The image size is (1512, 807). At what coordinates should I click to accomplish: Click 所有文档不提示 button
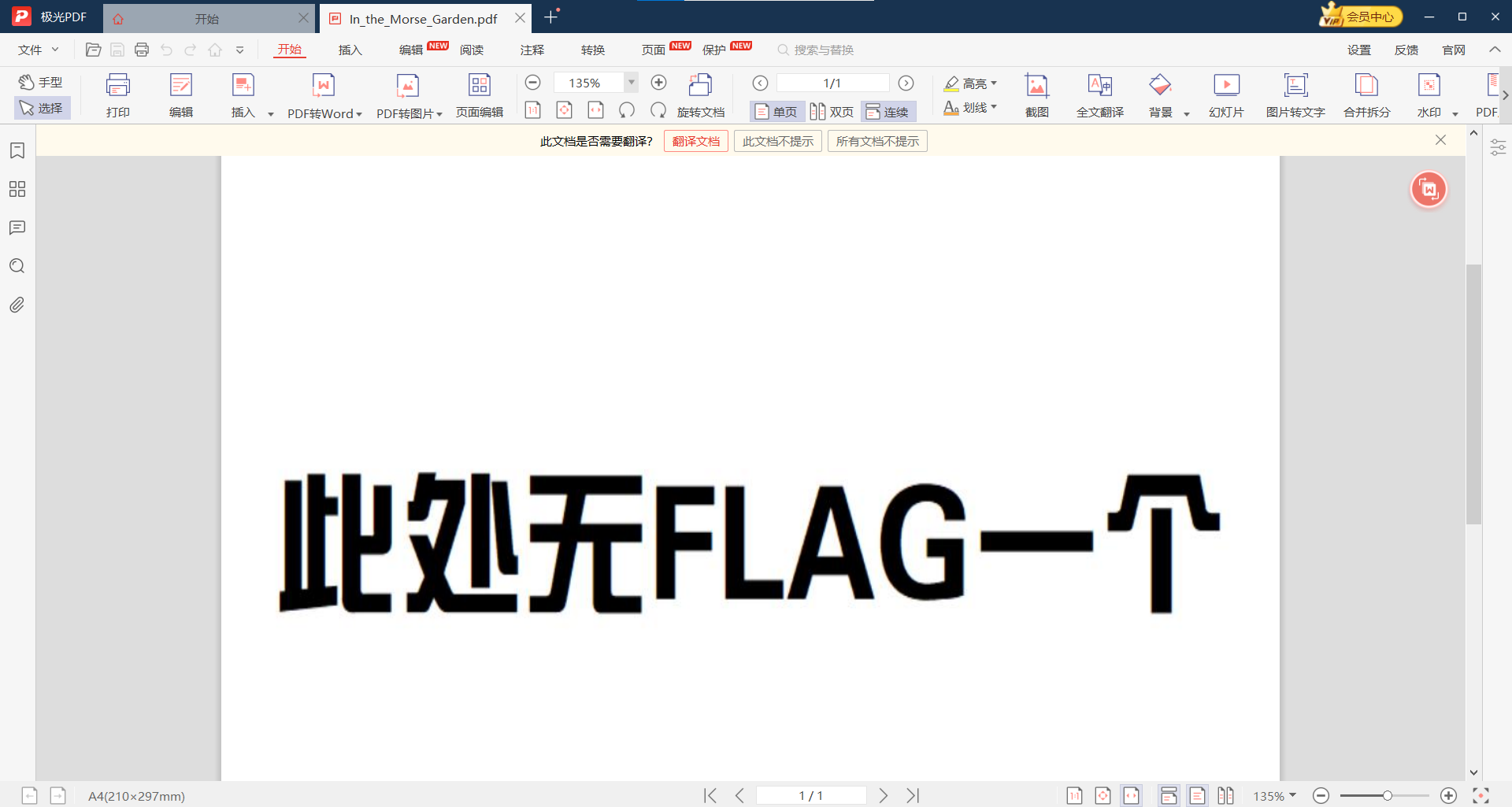[877, 141]
